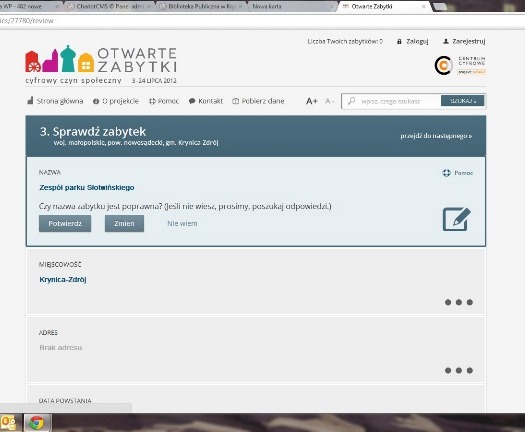Open the Pobierz dane menu item

258,101
